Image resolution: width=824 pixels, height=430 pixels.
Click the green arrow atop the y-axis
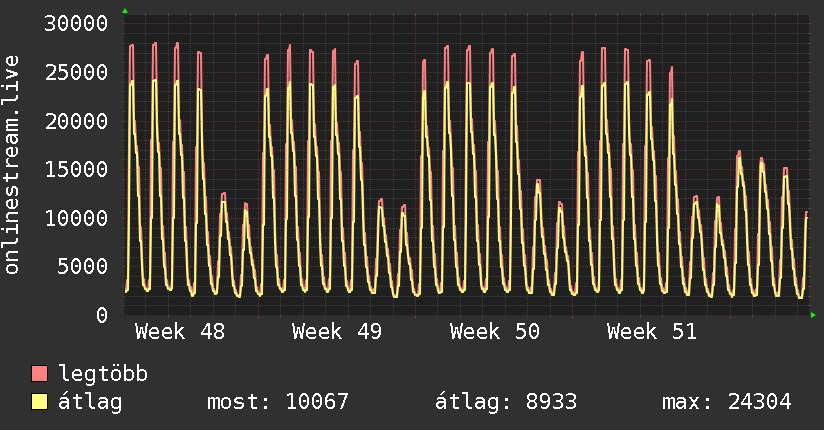point(125,11)
